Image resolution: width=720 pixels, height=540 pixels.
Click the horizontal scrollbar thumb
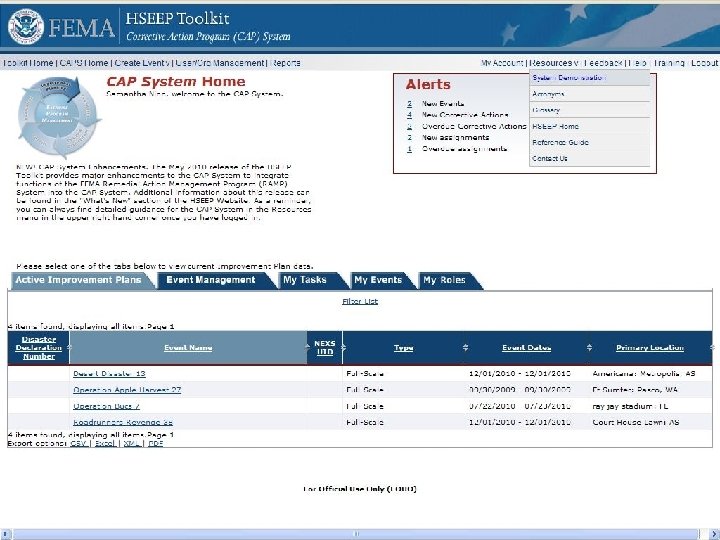pyautogui.click(x=356, y=534)
